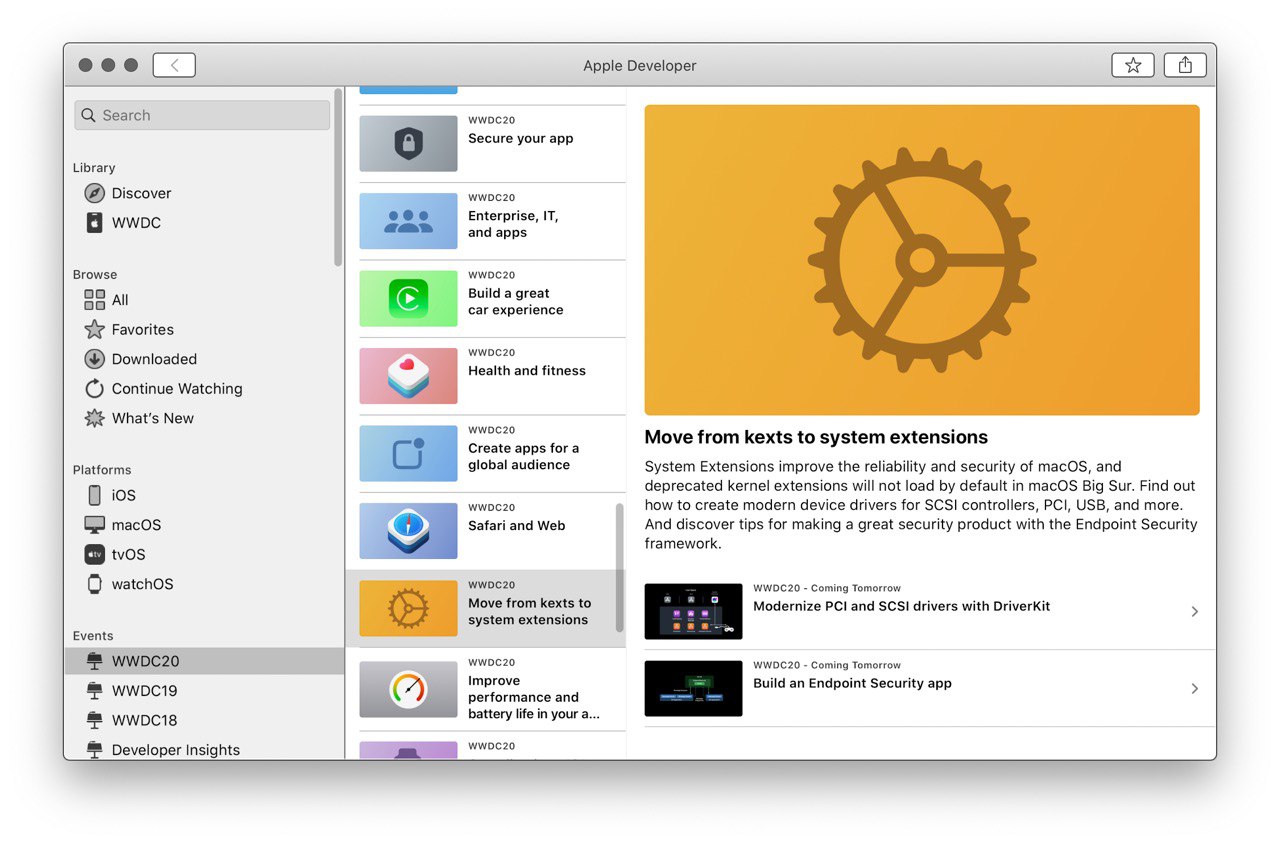Select WWDC in the Library section
The width and height of the screenshot is (1280, 844).
pyautogui.click(x=136, y=223)
